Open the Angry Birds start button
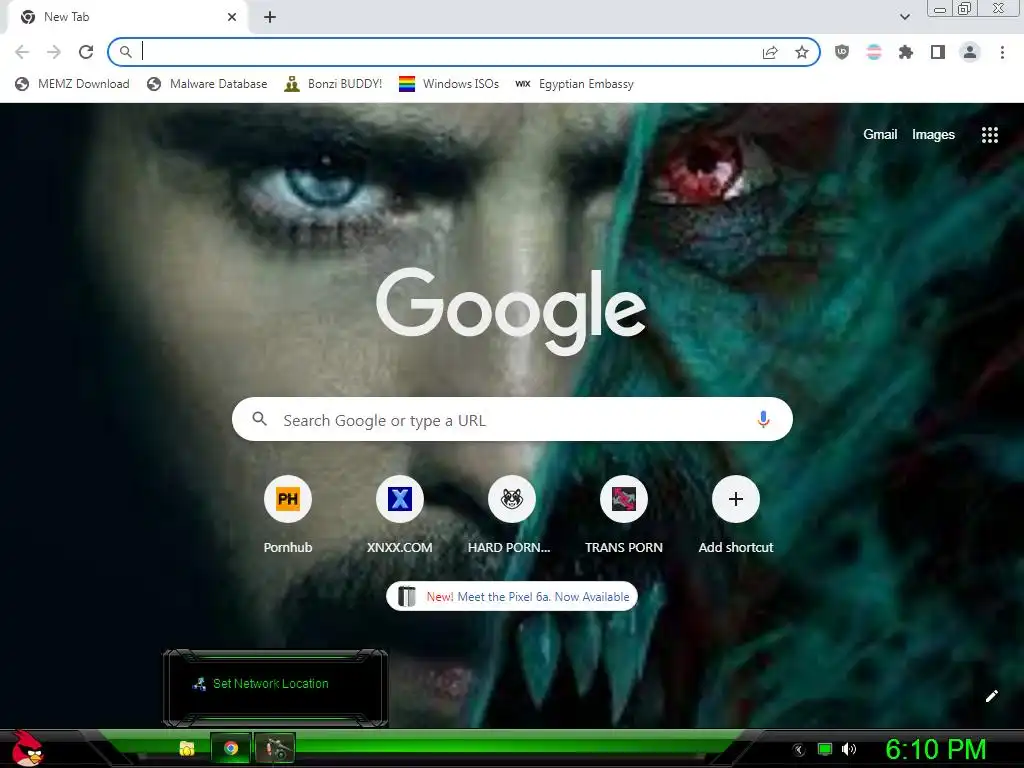 click(x=27, y=748)
